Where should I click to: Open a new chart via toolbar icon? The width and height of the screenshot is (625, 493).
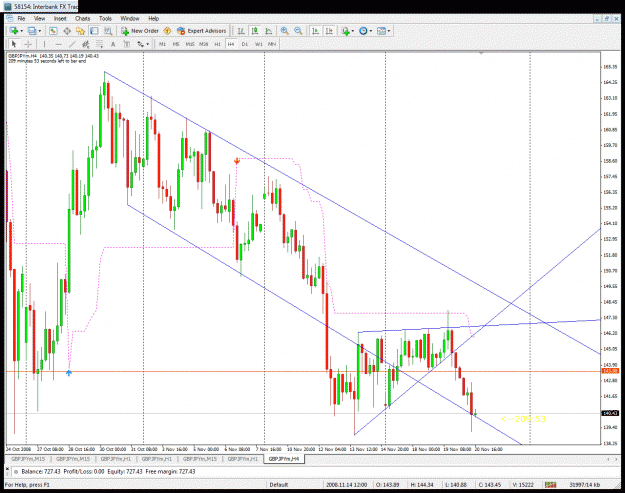click(14, 31)
